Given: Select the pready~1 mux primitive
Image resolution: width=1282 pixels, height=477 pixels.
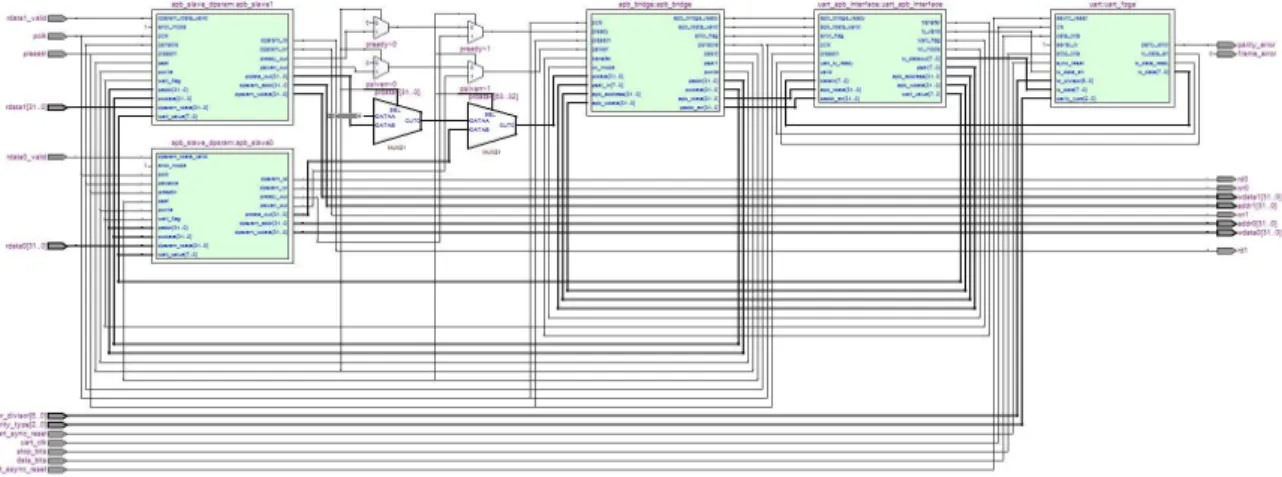Looking at the screenshot, I should (x=475, y=33).
